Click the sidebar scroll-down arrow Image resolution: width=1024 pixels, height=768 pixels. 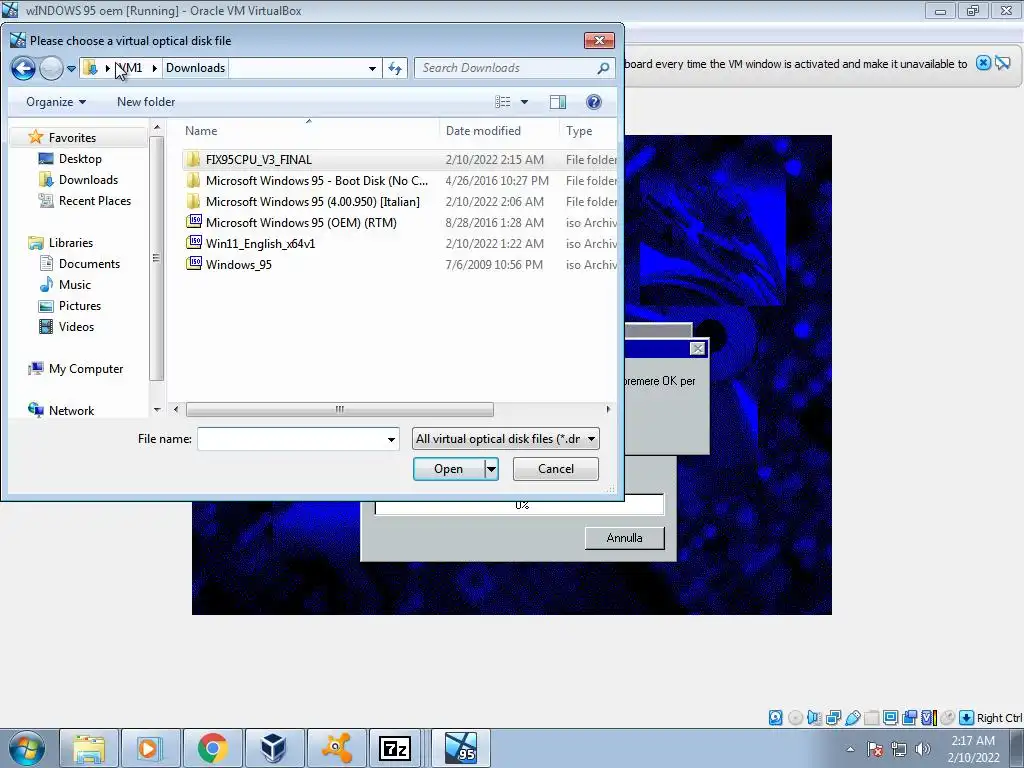pos(157,409)
